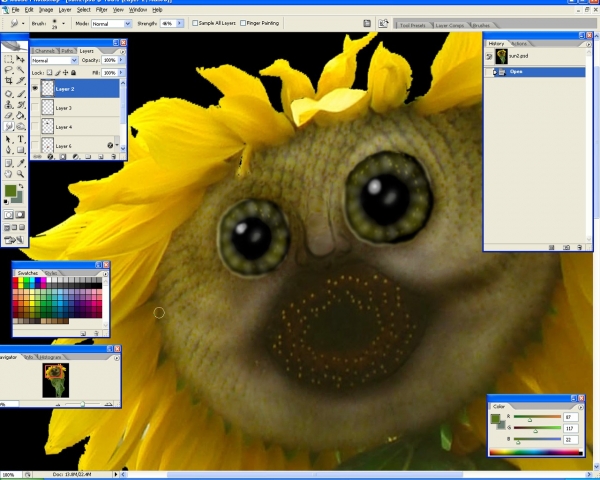
Task: Select the Eyedropper tool
Action: click(x=20, y=163)
